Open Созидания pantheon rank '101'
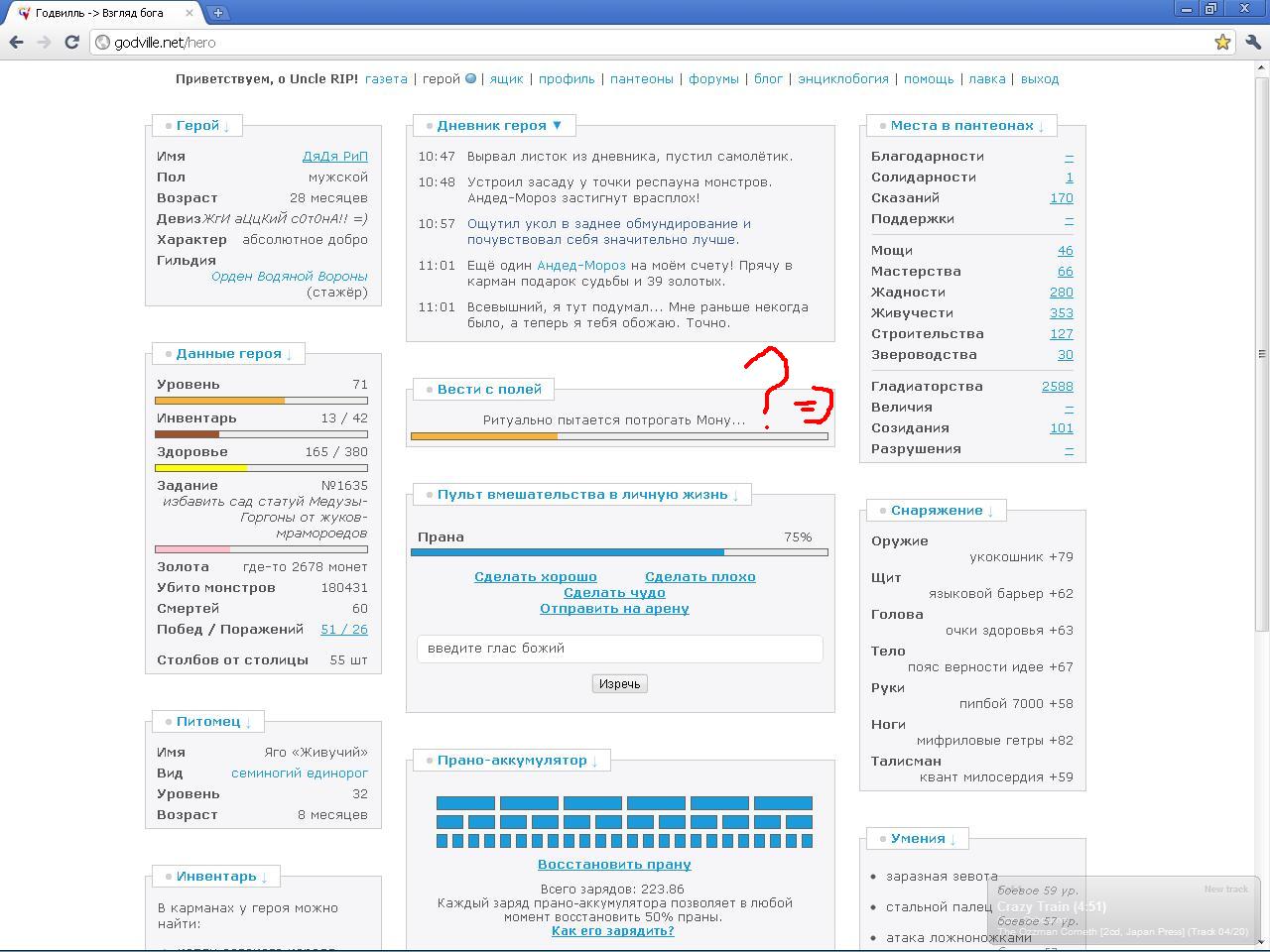Screen dimensions: 1270x952 1062,428
